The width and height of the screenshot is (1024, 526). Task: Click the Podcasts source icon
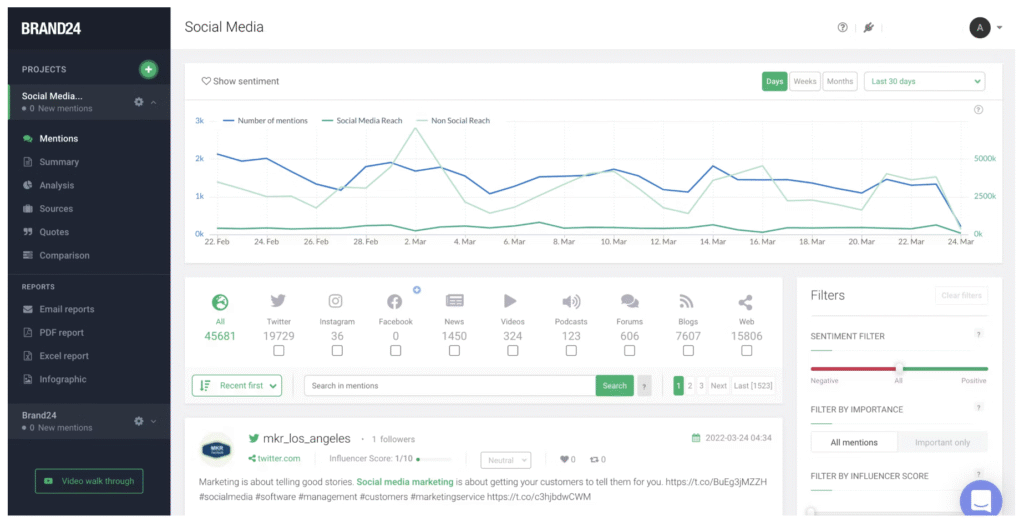tap(571, 301)
